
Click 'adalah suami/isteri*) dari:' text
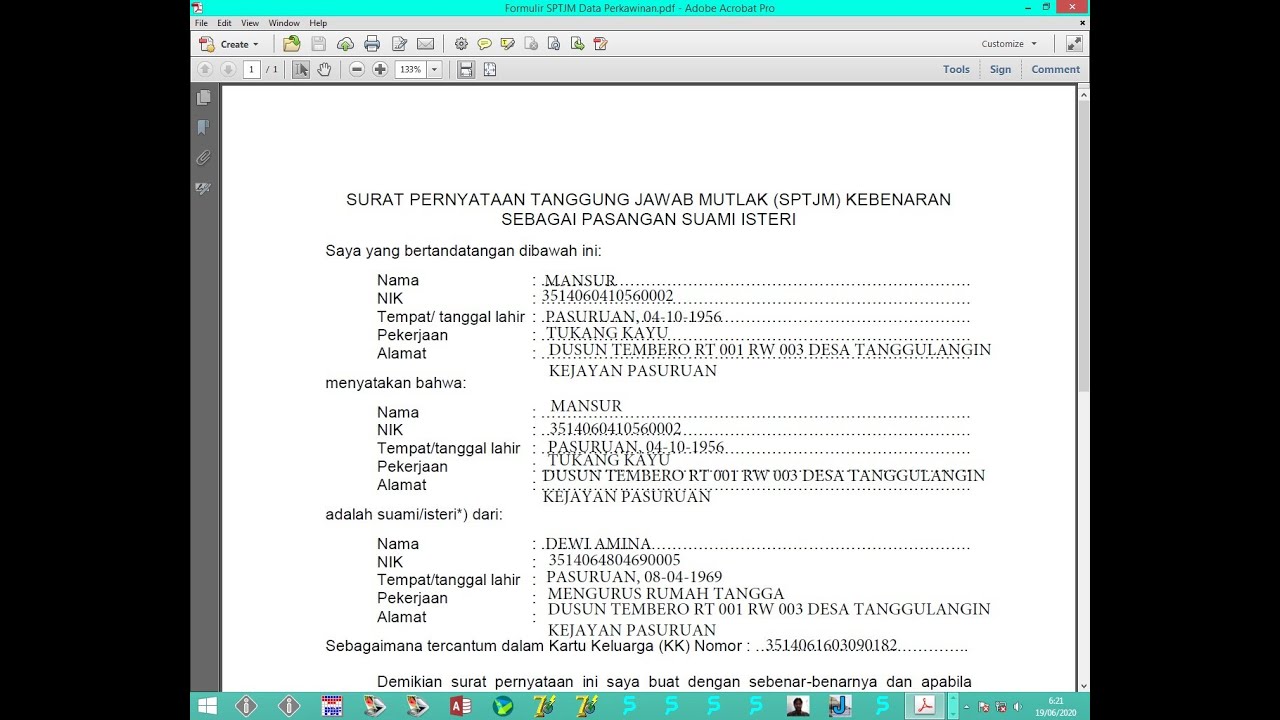pyautogui.click(x=414, y=514)
